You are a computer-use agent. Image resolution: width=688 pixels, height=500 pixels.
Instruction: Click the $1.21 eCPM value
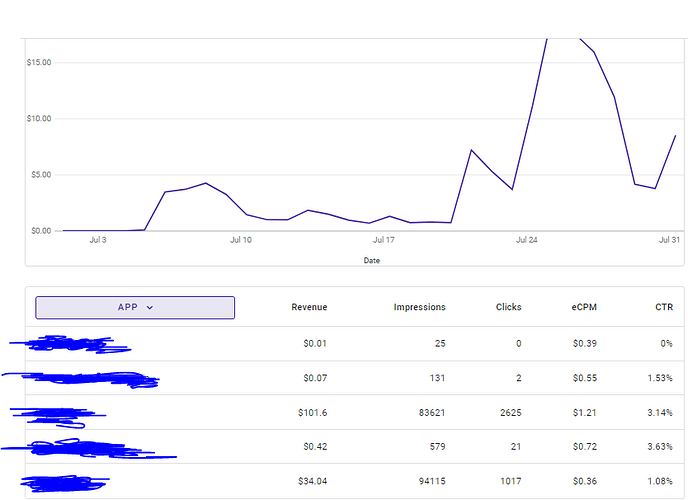point(585,413)
